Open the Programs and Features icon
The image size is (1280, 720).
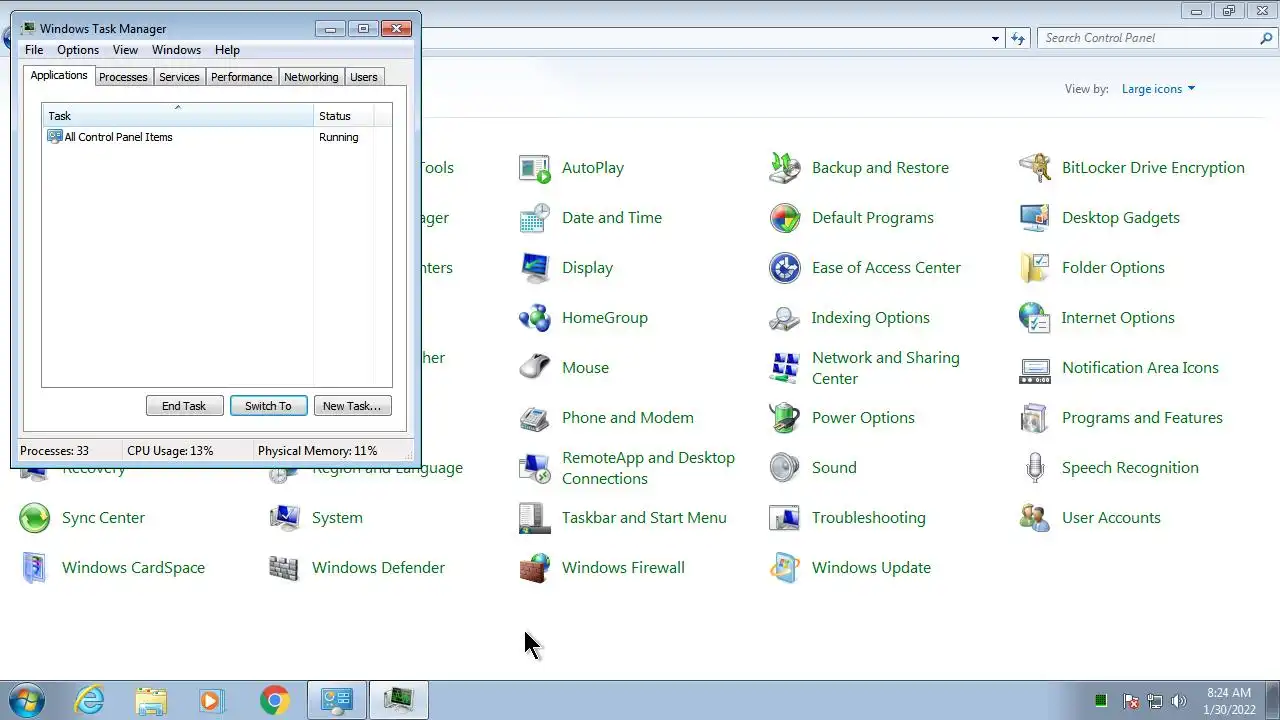tap(1034, 418)
